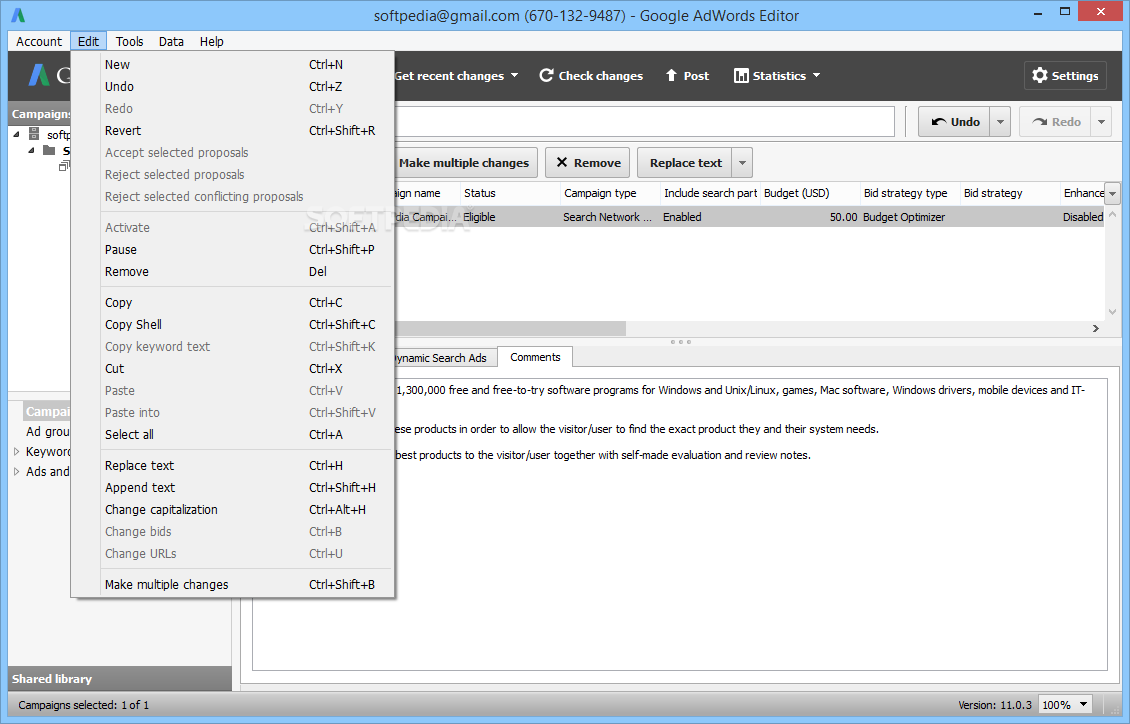Click the Post upload arrow button
The image size is (1130, 724).
[x=686, y=76]
